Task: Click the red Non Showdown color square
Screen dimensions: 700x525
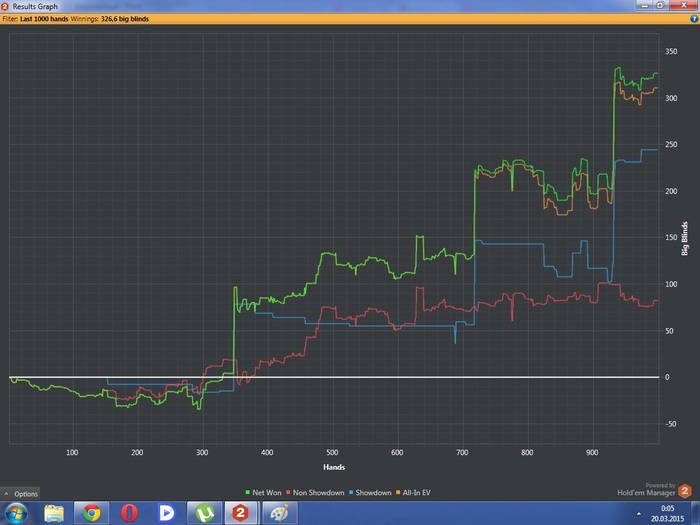Action: [288, 492]
